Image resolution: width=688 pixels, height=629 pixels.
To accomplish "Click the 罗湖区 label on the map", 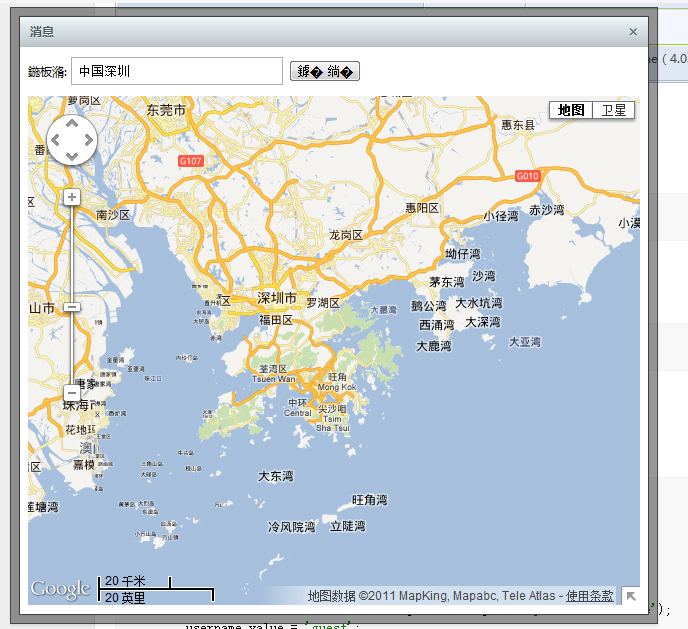I will tap(323, 303).
